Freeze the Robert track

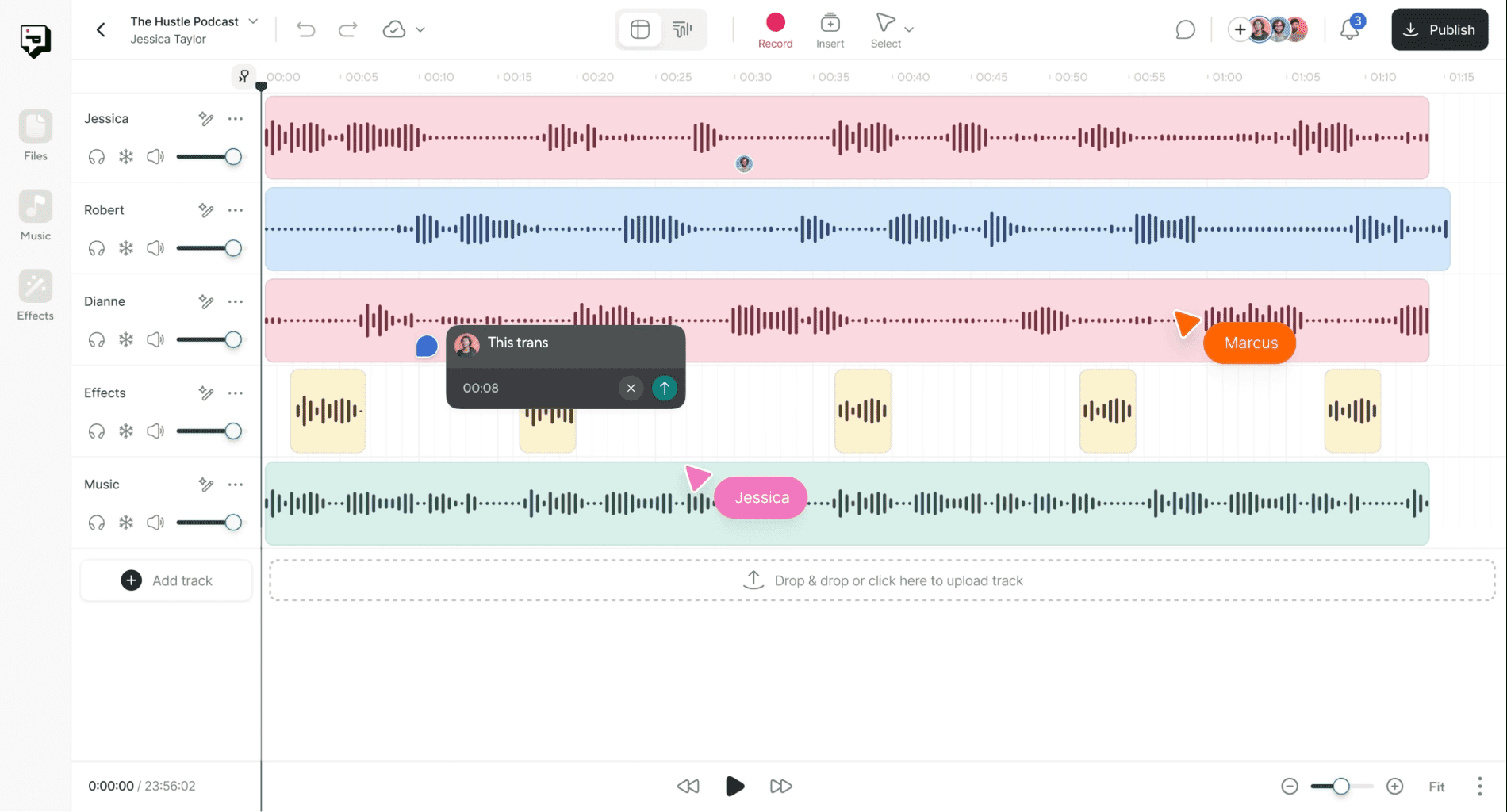[x=126, y=248]
